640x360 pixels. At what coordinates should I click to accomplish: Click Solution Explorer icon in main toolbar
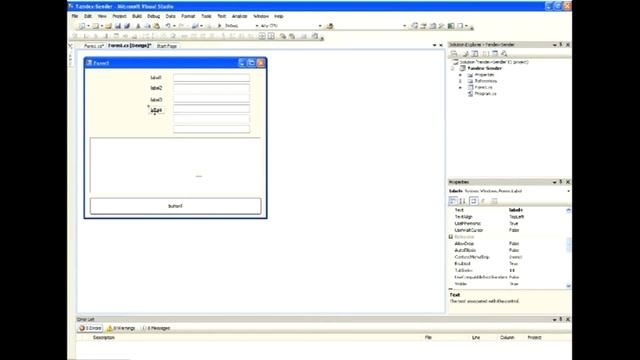click(x=414, y=26)
